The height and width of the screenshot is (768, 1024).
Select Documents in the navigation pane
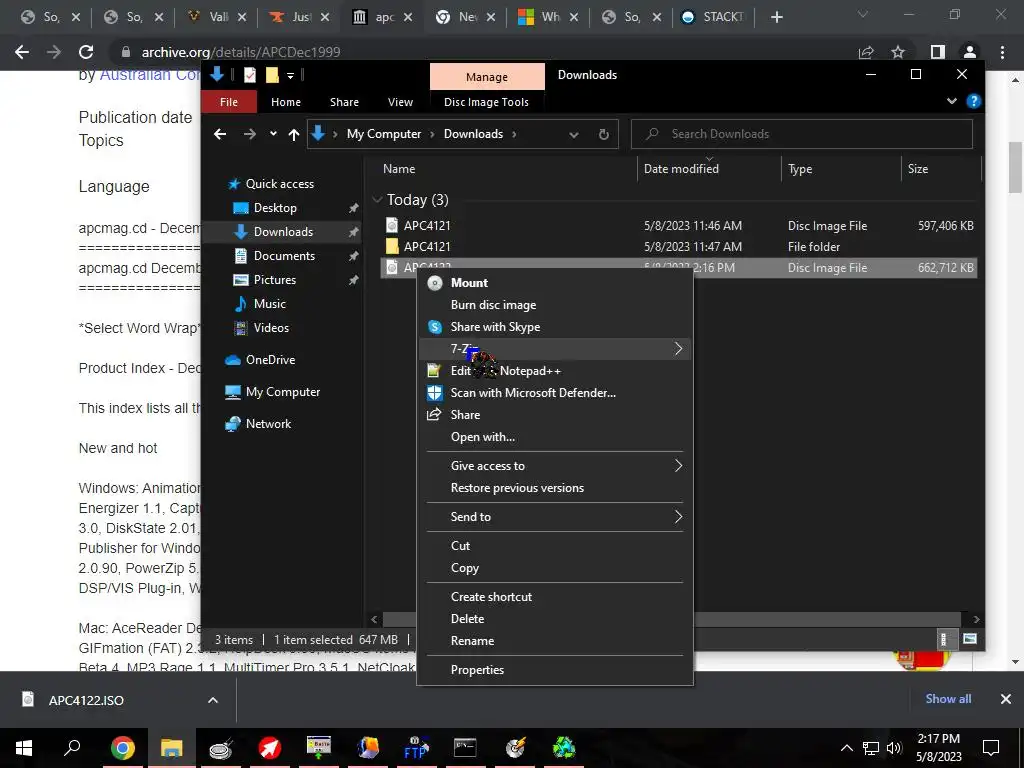coord(284,256)
